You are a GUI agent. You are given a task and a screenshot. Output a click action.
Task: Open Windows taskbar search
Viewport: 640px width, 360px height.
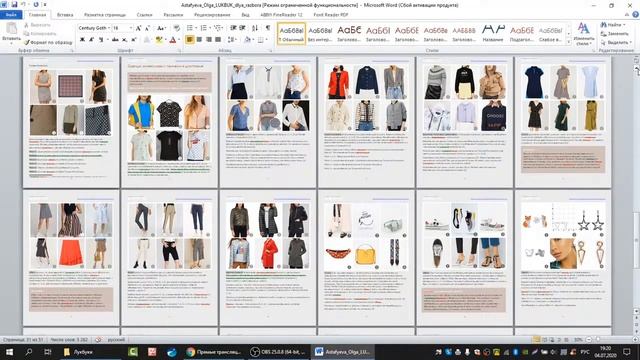coord(29,351)
